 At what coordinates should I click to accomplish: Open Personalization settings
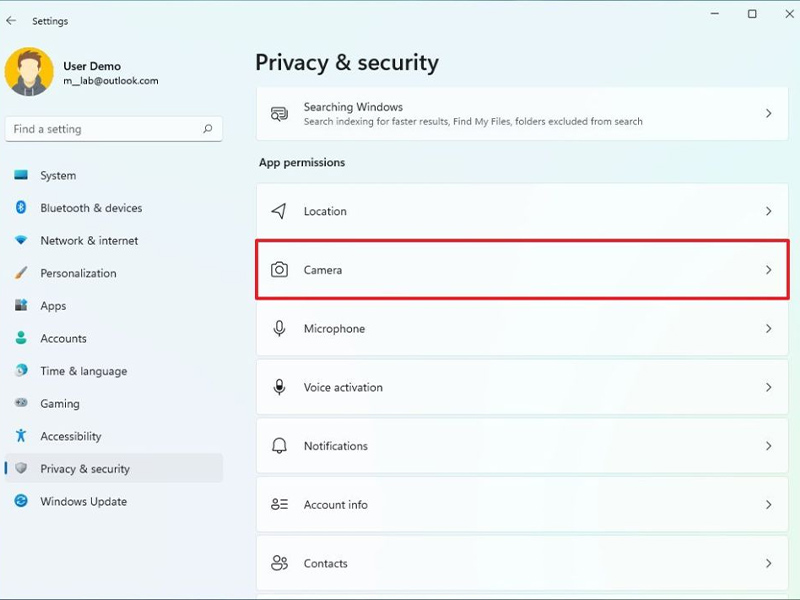[114, 273]
